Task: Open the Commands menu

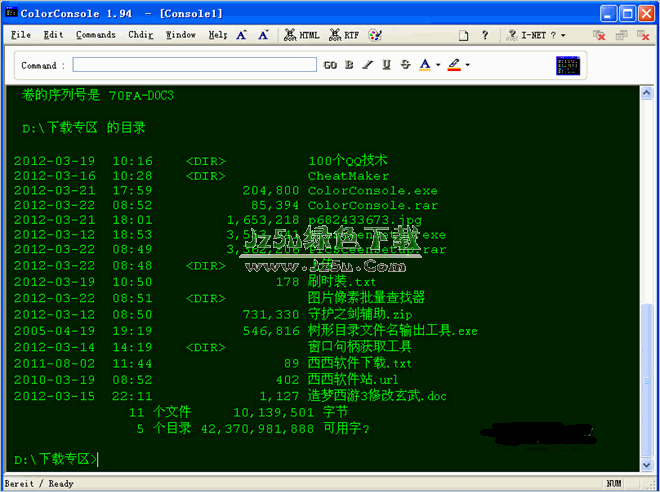Action: (x=96, y=35)
